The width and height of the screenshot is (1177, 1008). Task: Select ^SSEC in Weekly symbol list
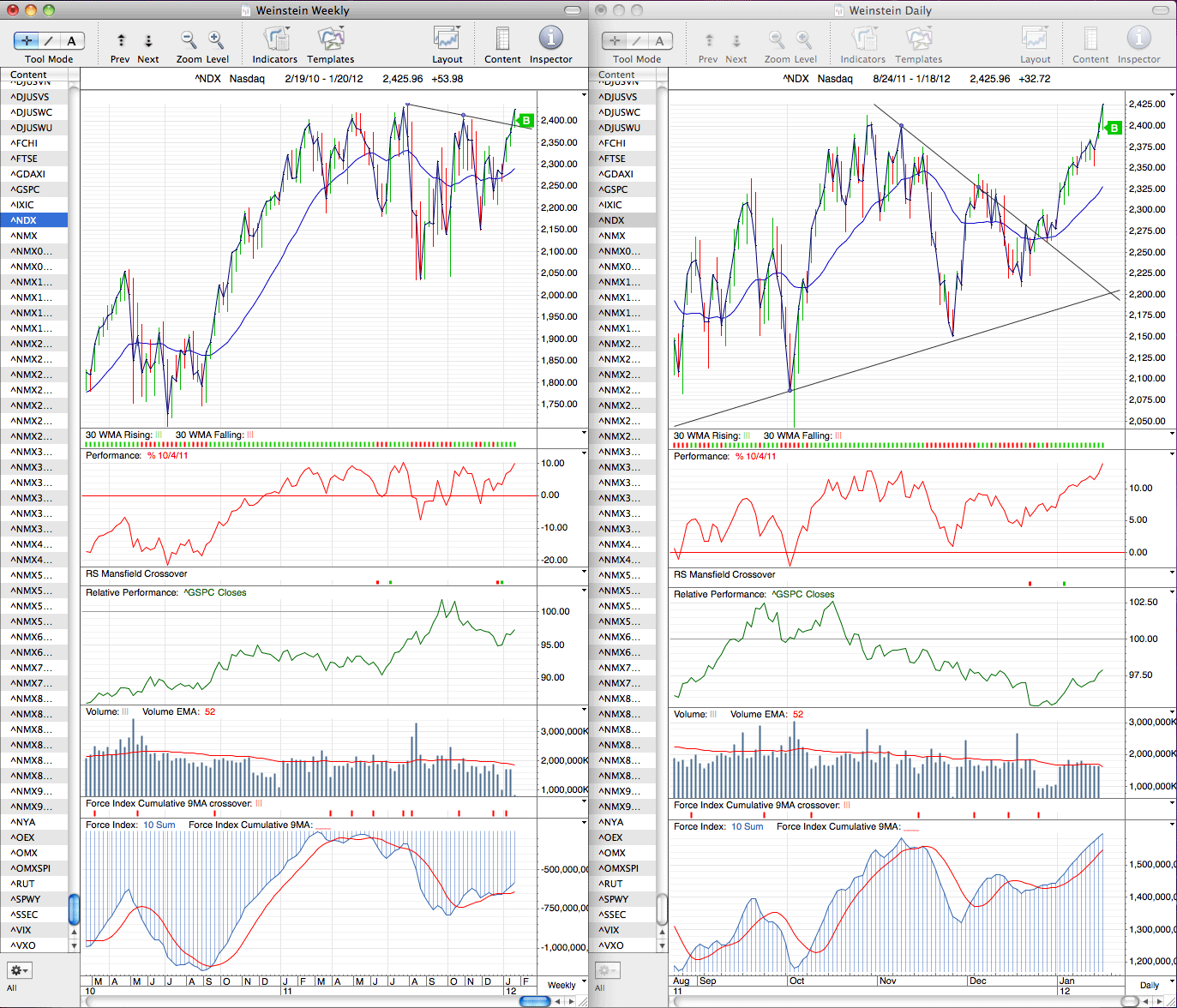point(34,915)
